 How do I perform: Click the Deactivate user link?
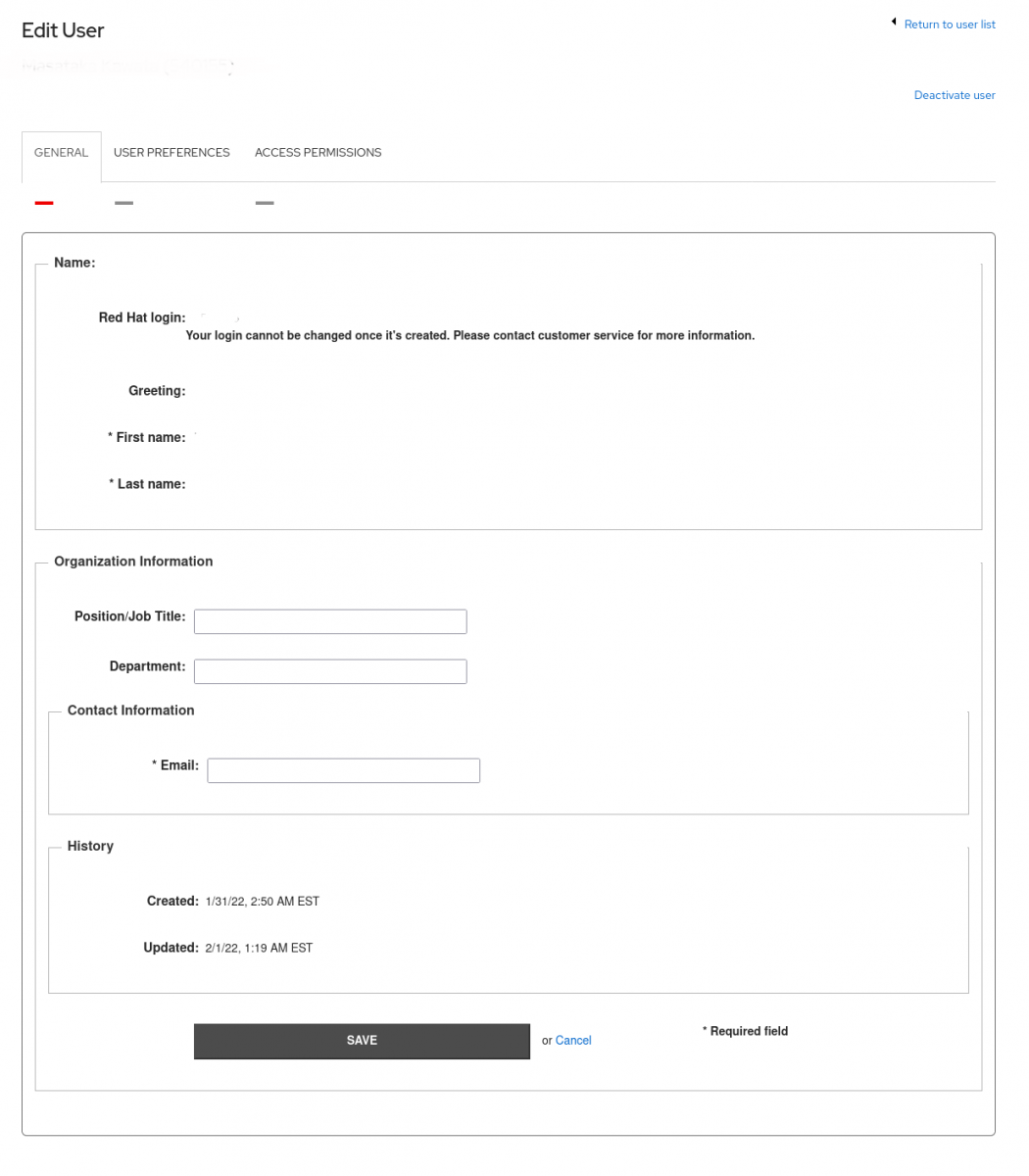954,95
